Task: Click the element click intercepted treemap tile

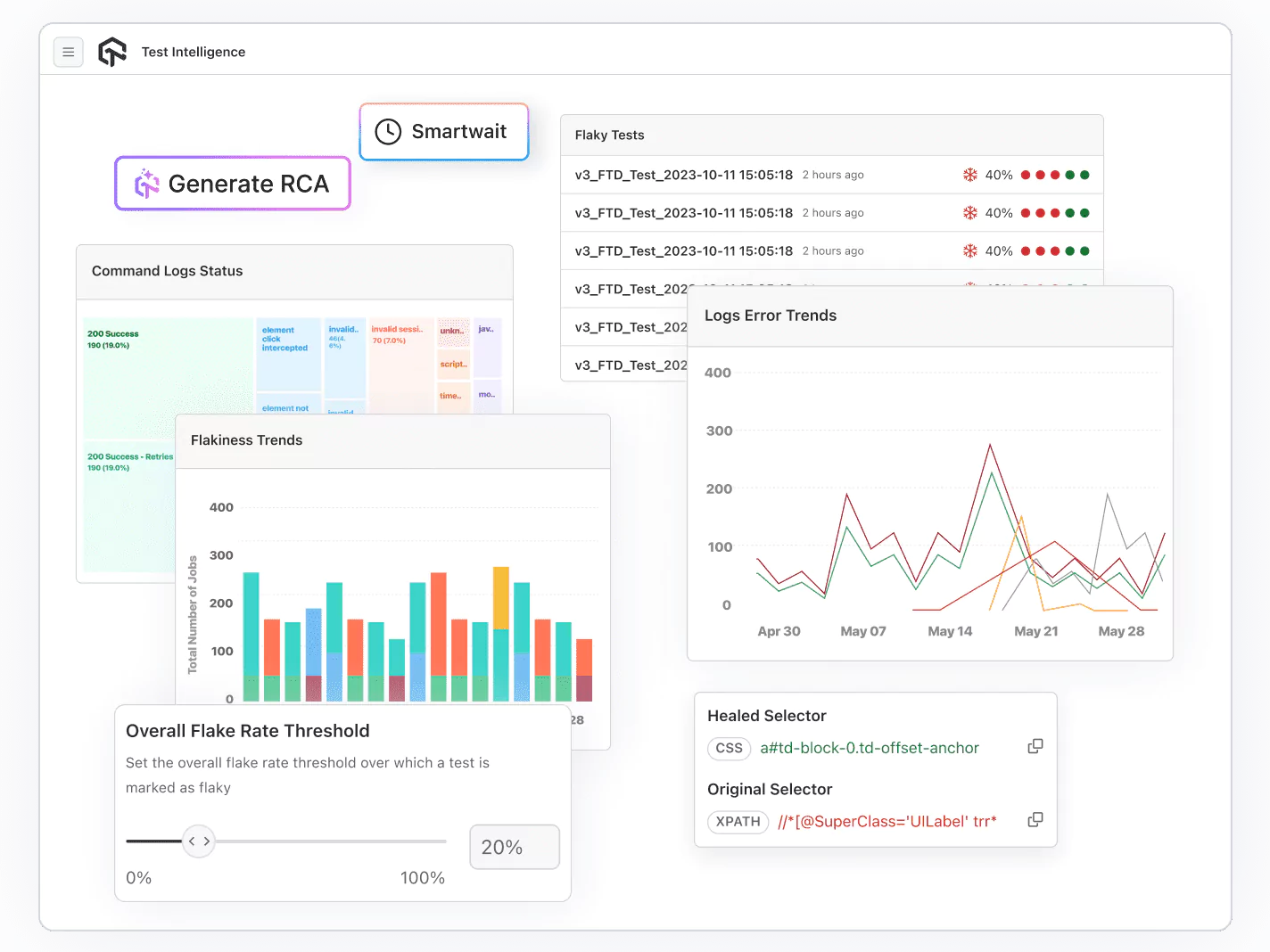Action: (x=288, y=354)
